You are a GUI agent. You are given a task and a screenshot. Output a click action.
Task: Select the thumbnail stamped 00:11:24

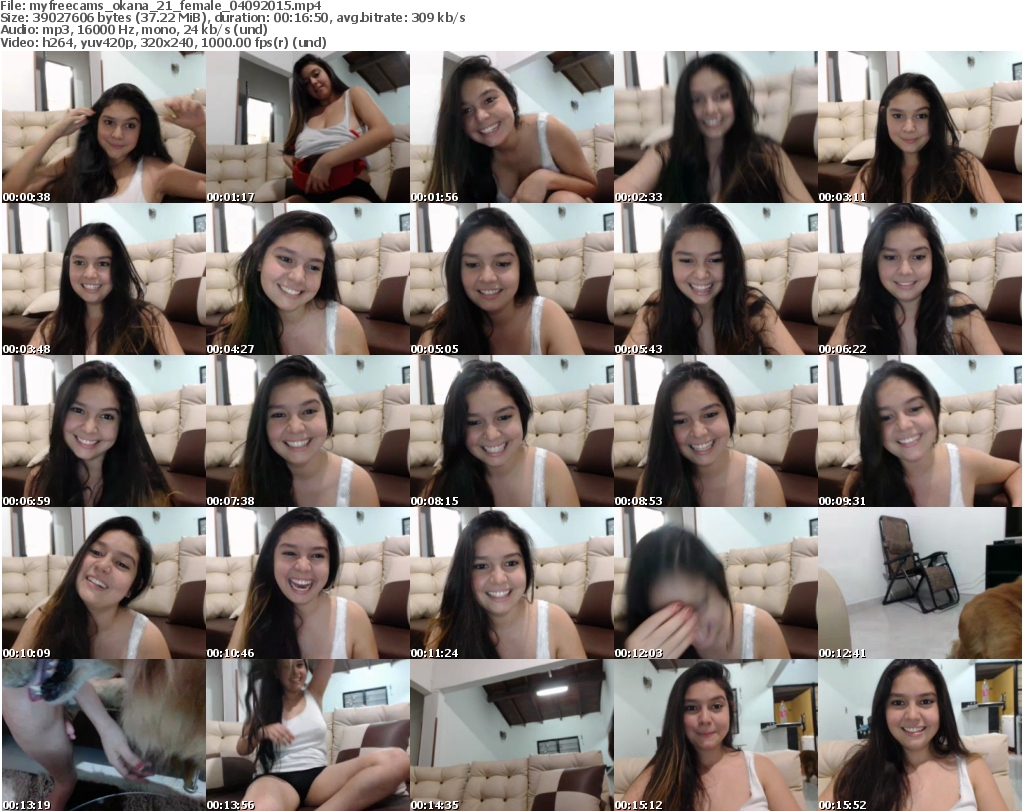pos(512,583)
